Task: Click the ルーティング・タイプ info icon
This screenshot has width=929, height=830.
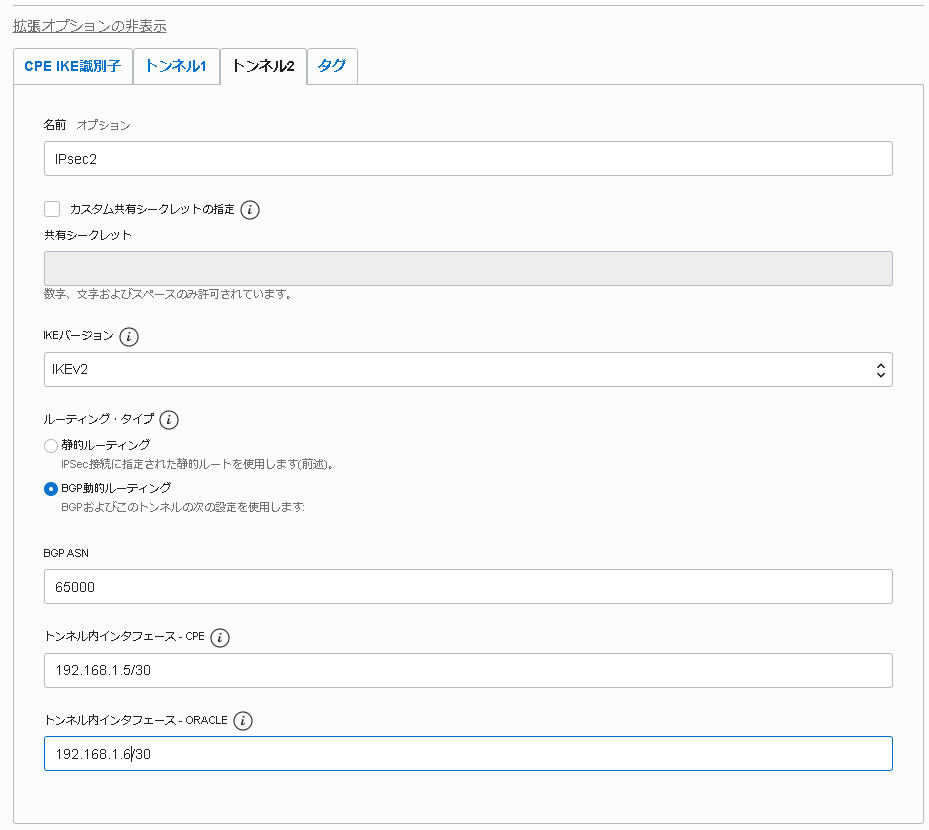Action: (x=169, y=420)
